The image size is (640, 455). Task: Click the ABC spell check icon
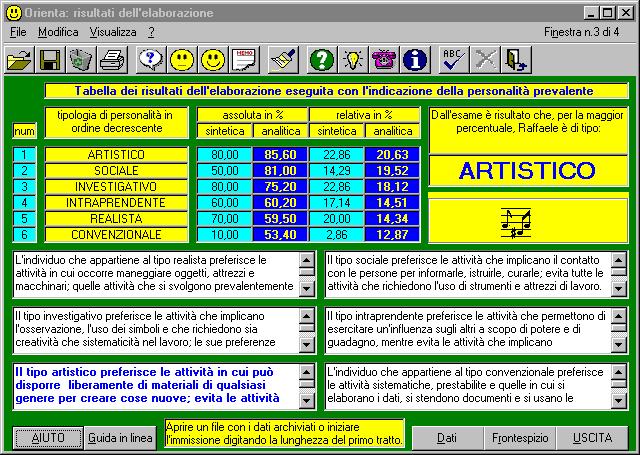pyautogui.click(x=454, y=60)
